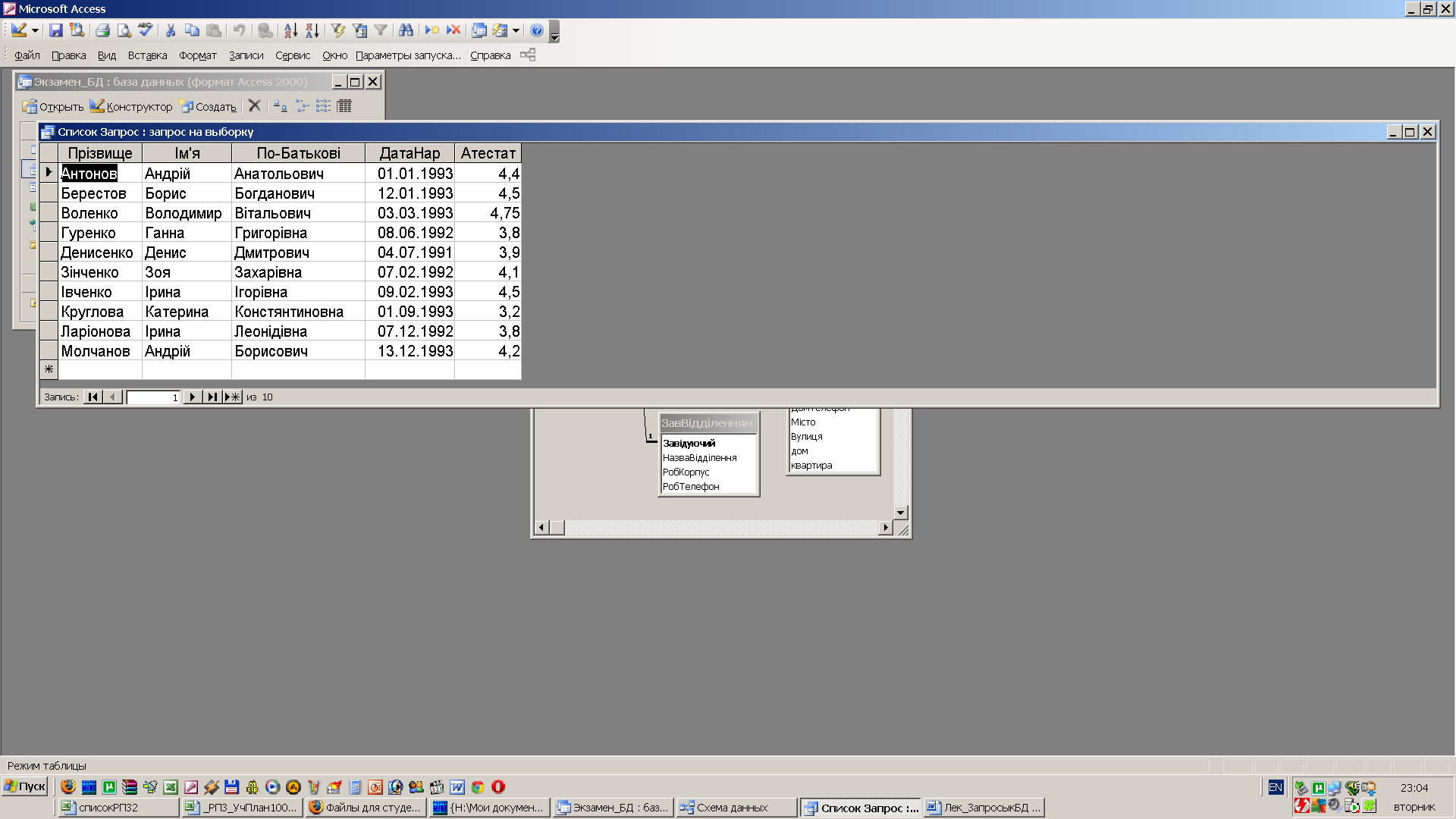This screenshot has width=1456, height=819.
Task: Open the Окно menu
Action: click(x=334, y=55)
